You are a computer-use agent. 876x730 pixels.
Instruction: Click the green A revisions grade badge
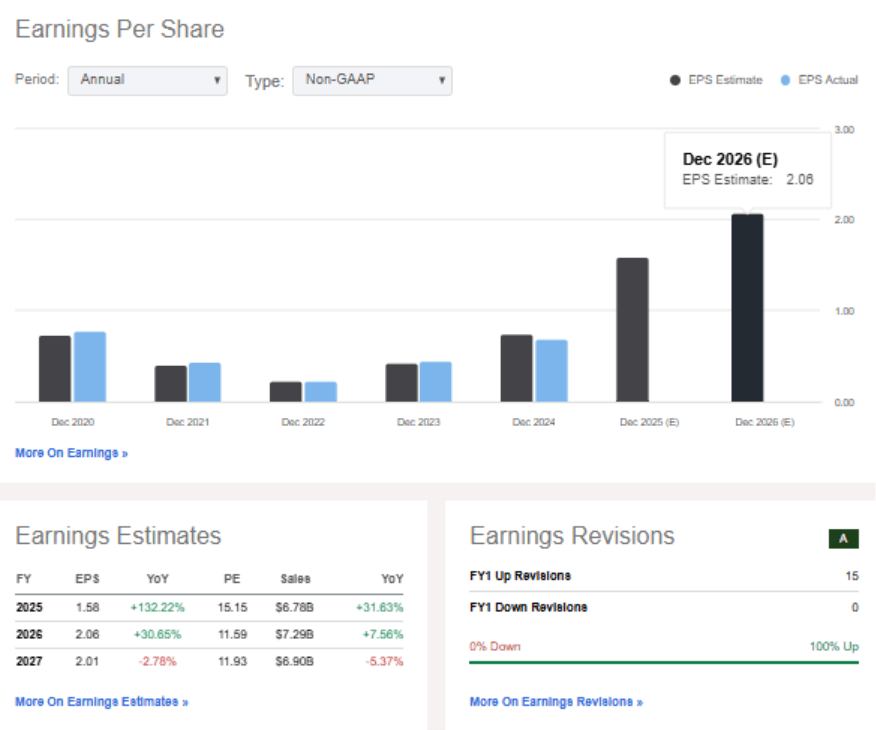click(x=843, y=539)
